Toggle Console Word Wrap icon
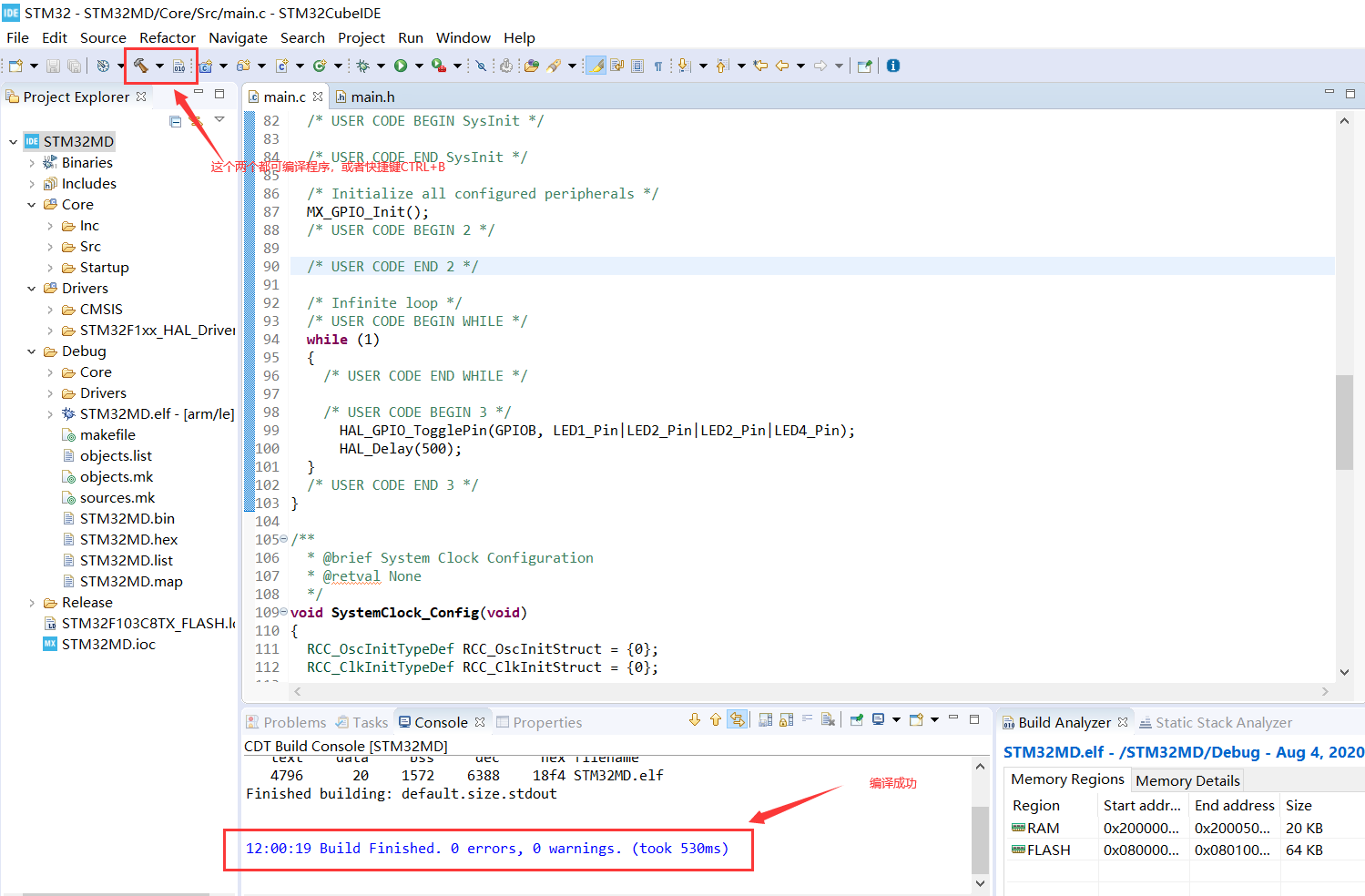This screenshot has width=1365, height=896. (807, 720)
